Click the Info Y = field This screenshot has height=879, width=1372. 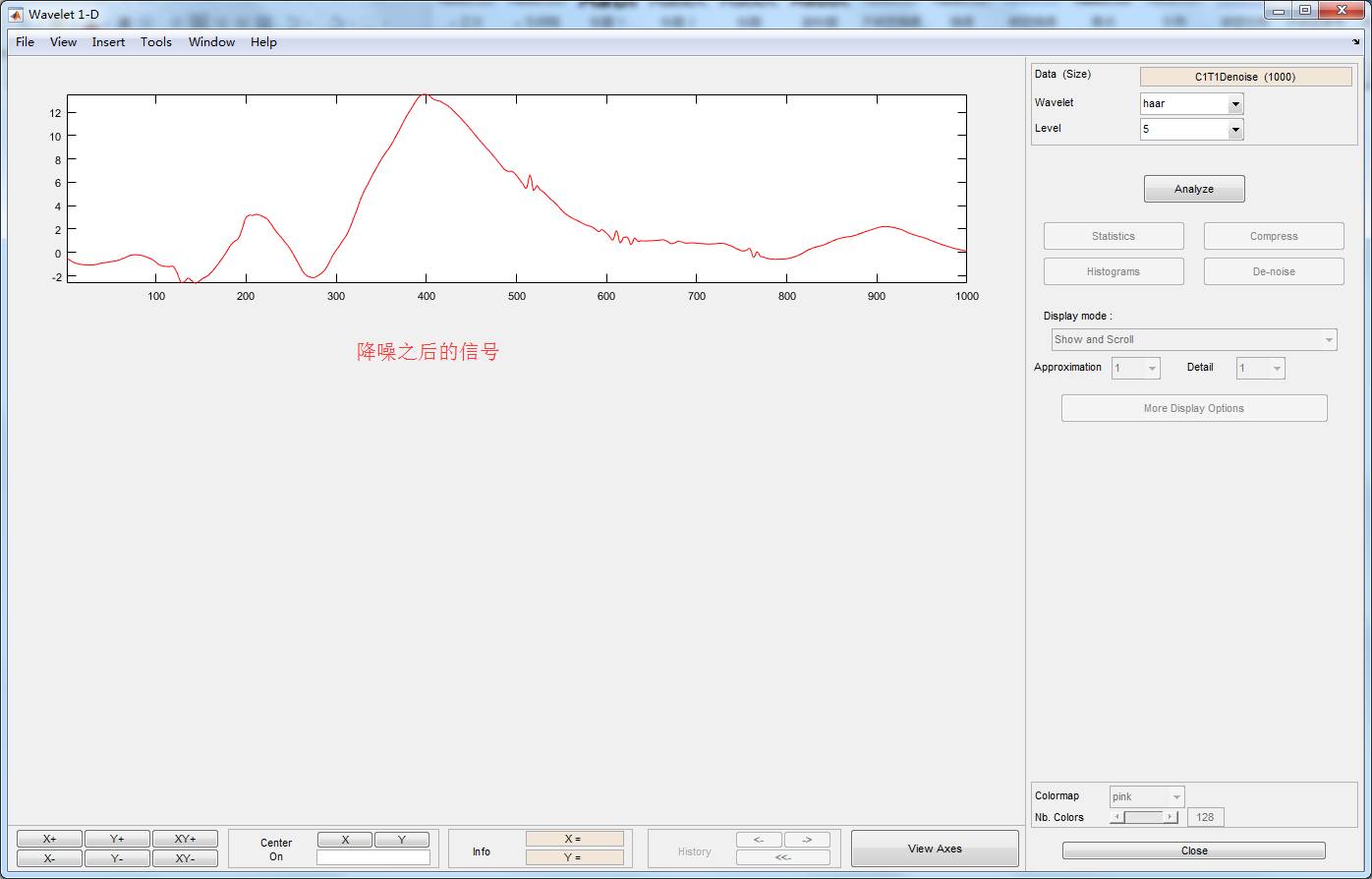tap(574, 857)
